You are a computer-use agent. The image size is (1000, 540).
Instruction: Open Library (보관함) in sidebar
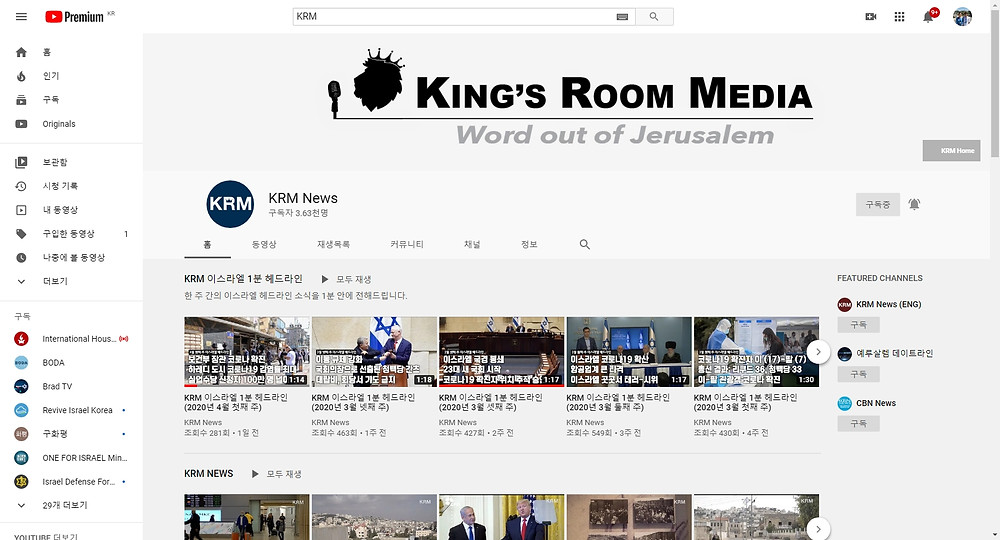pyautogui.click(x=71, y=163)
